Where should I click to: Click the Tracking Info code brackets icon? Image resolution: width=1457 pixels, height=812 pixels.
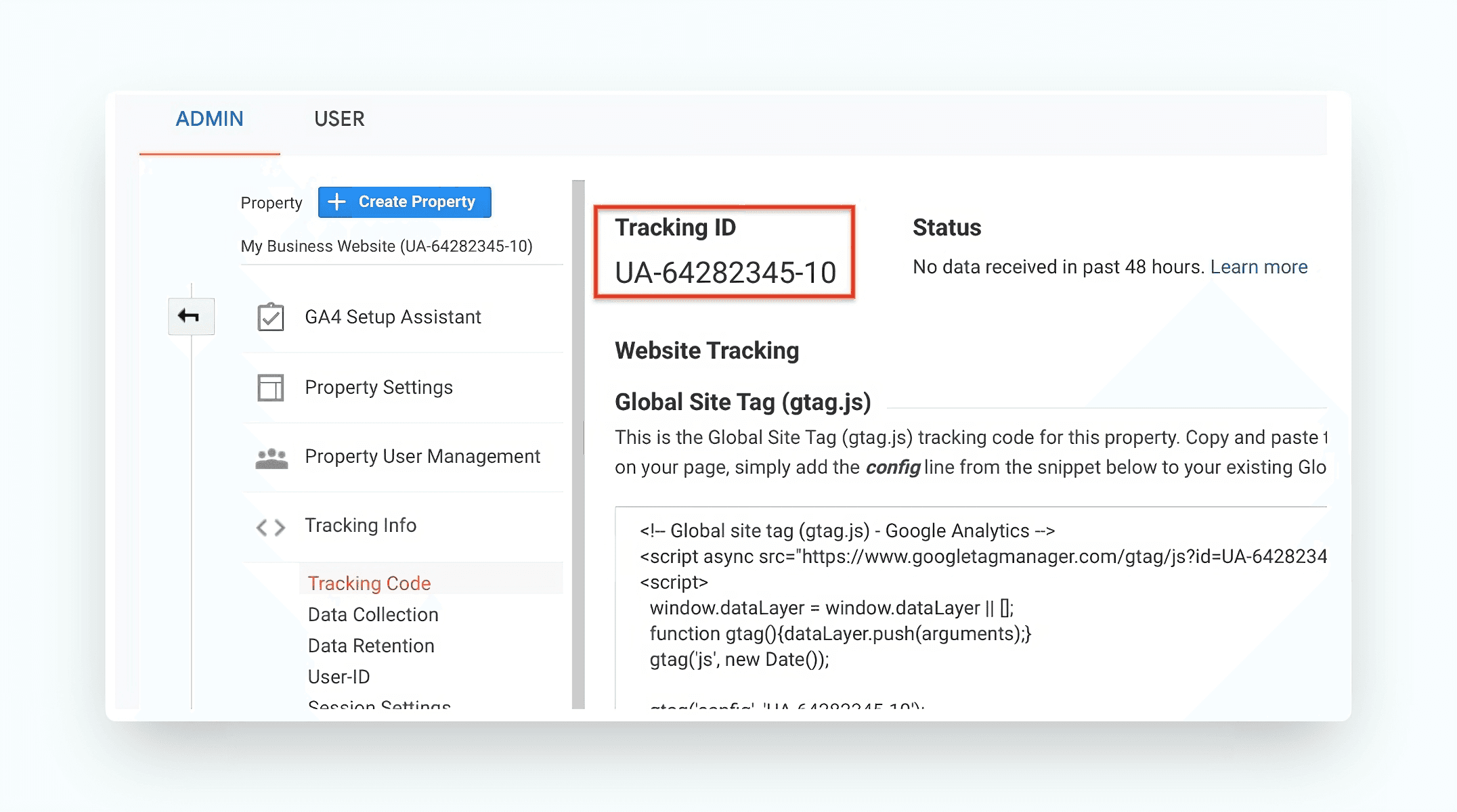click(271, 527)
